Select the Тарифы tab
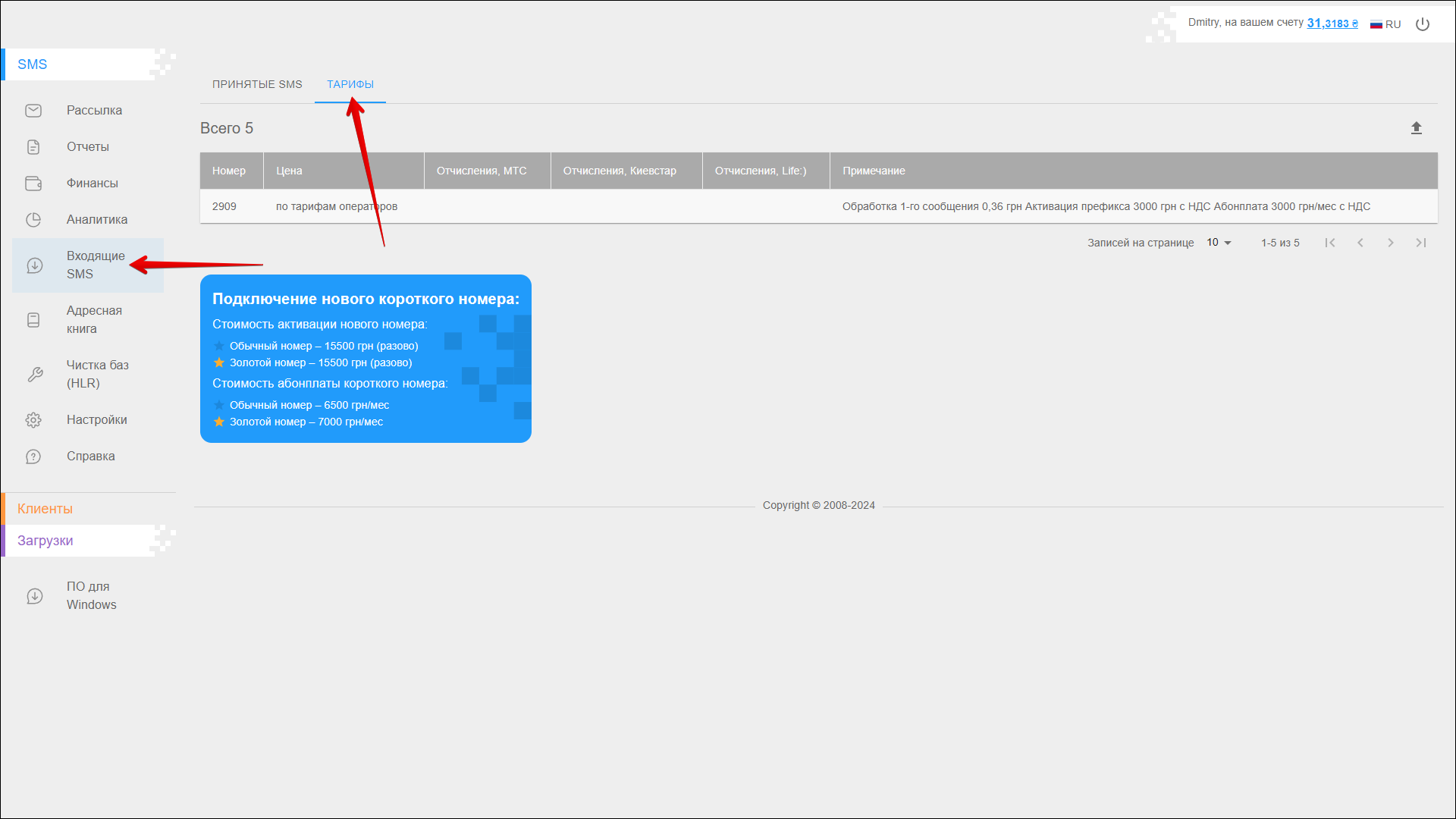The height and width of the screenshot is (819, 1456). click(350, 84)
